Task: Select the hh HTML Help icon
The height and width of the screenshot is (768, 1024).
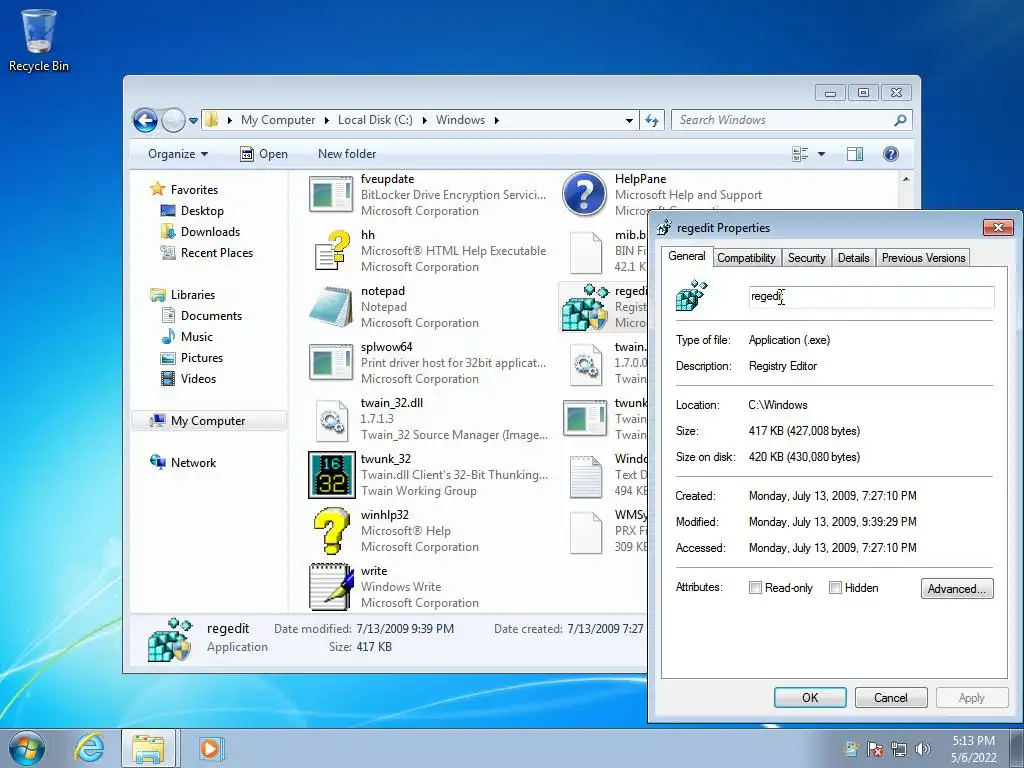Action: [x=331, y=251]
